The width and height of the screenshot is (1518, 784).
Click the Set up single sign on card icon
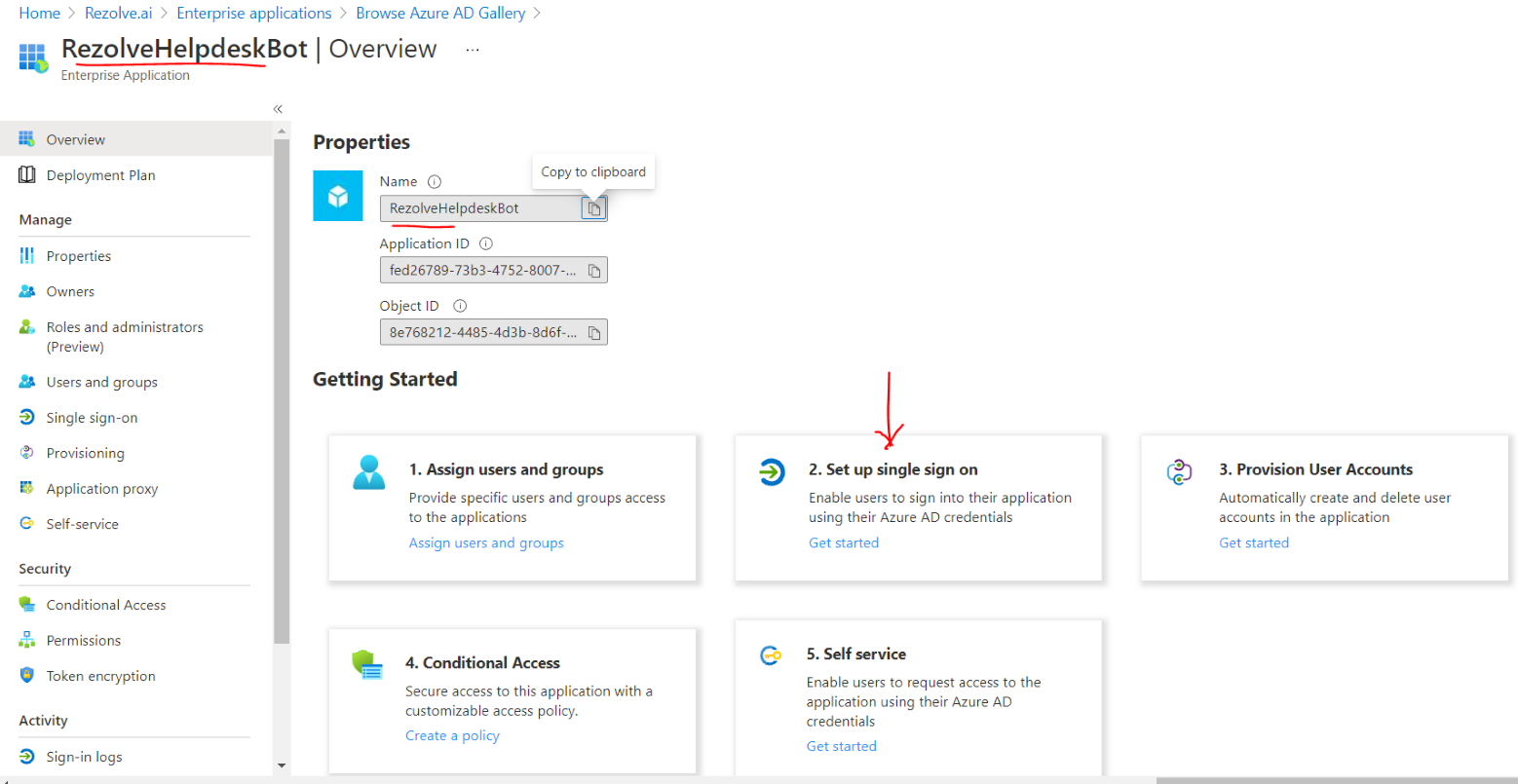(772, 473)
